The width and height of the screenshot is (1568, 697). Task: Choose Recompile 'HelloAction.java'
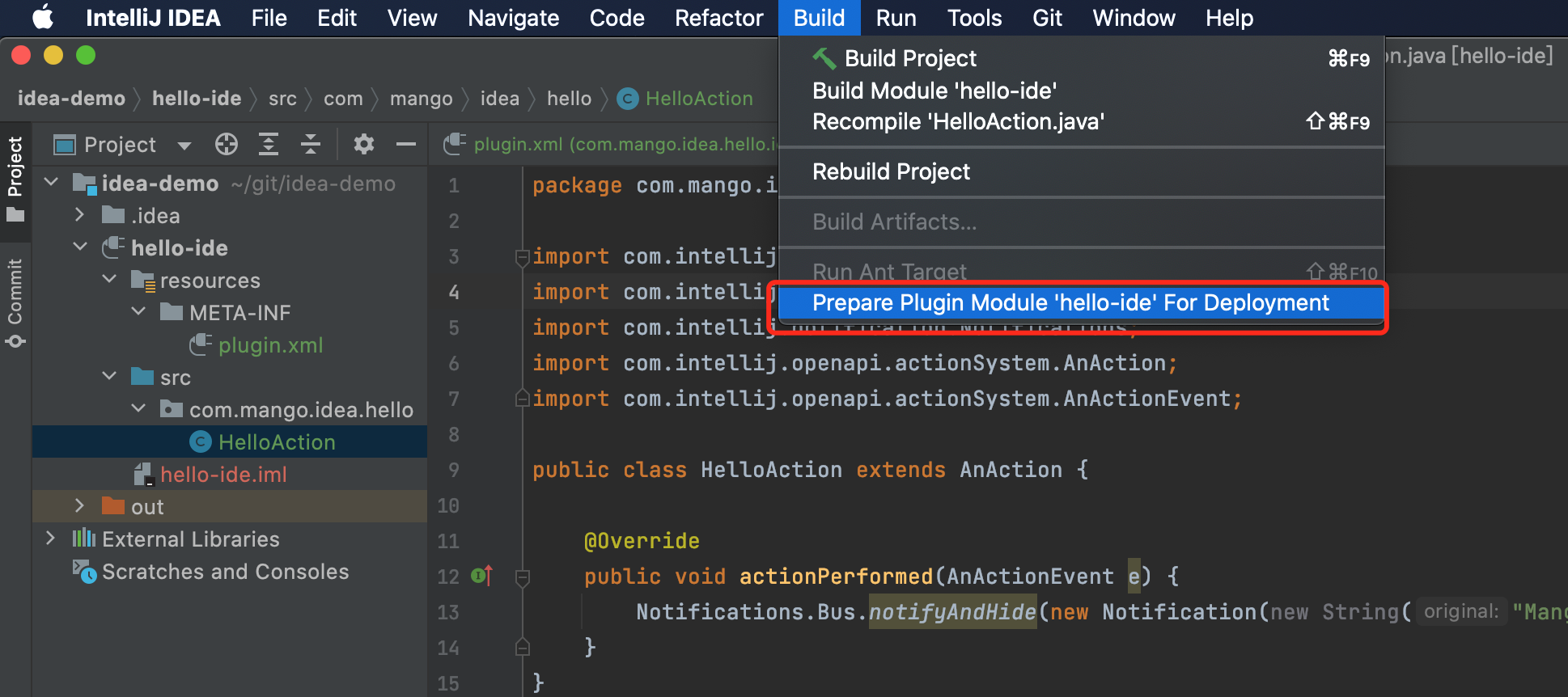pos(1082,122)
